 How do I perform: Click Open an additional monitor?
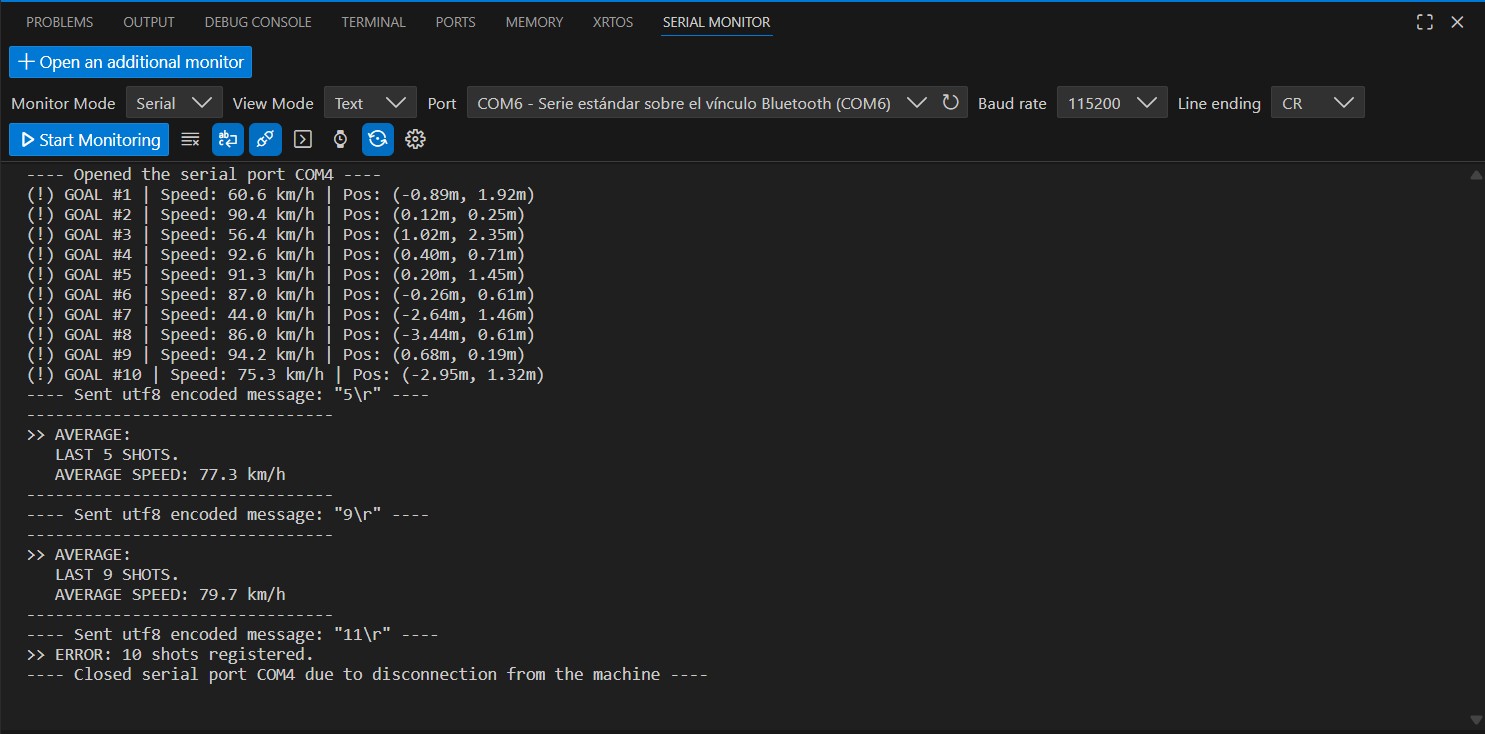[131, 62]
